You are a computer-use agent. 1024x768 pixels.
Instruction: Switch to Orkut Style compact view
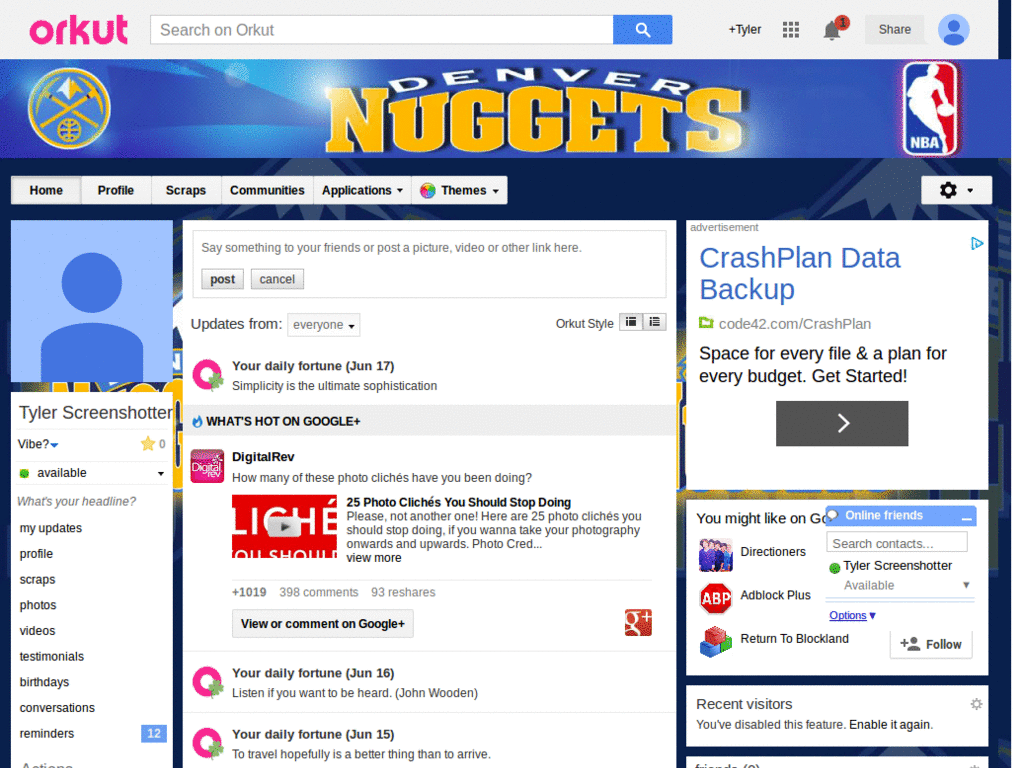point(631,322)
